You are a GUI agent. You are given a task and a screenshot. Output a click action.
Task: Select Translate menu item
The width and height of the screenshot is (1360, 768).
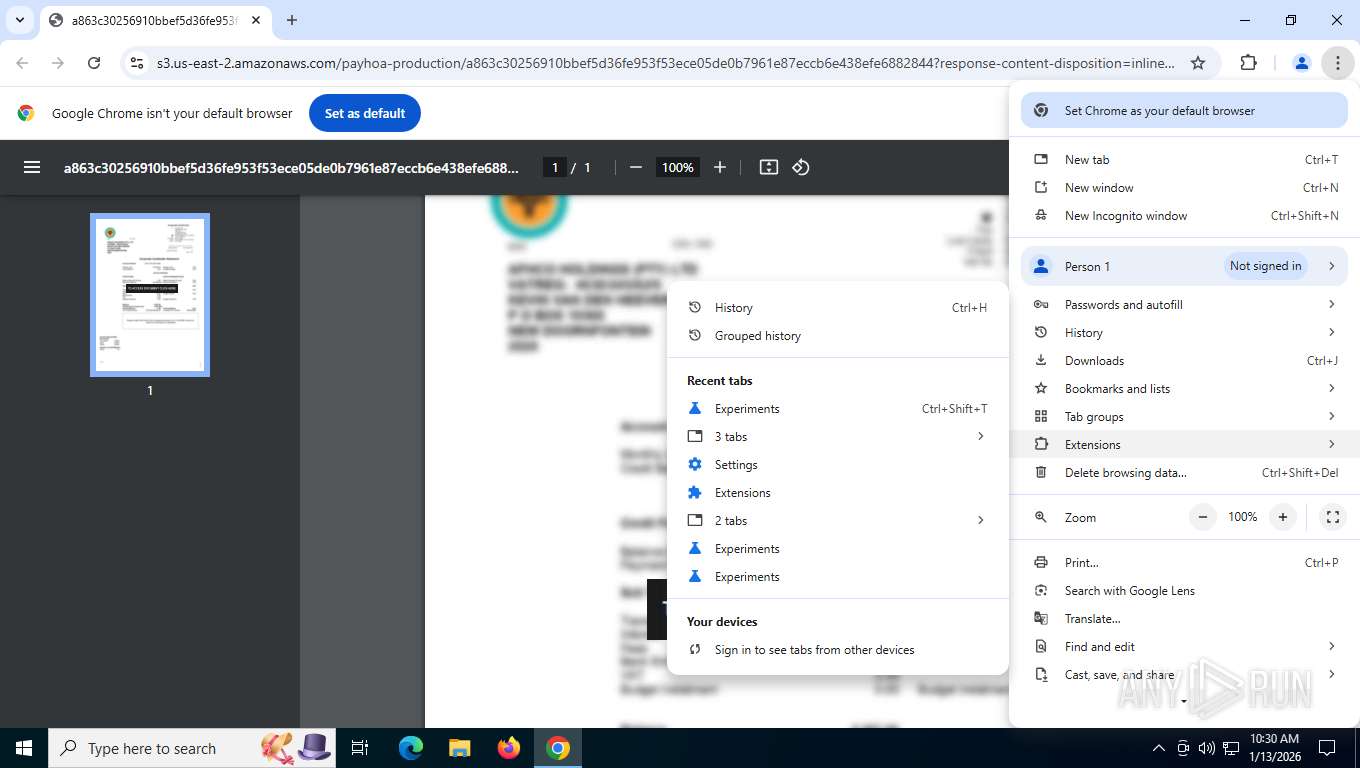coord(1184,619)
